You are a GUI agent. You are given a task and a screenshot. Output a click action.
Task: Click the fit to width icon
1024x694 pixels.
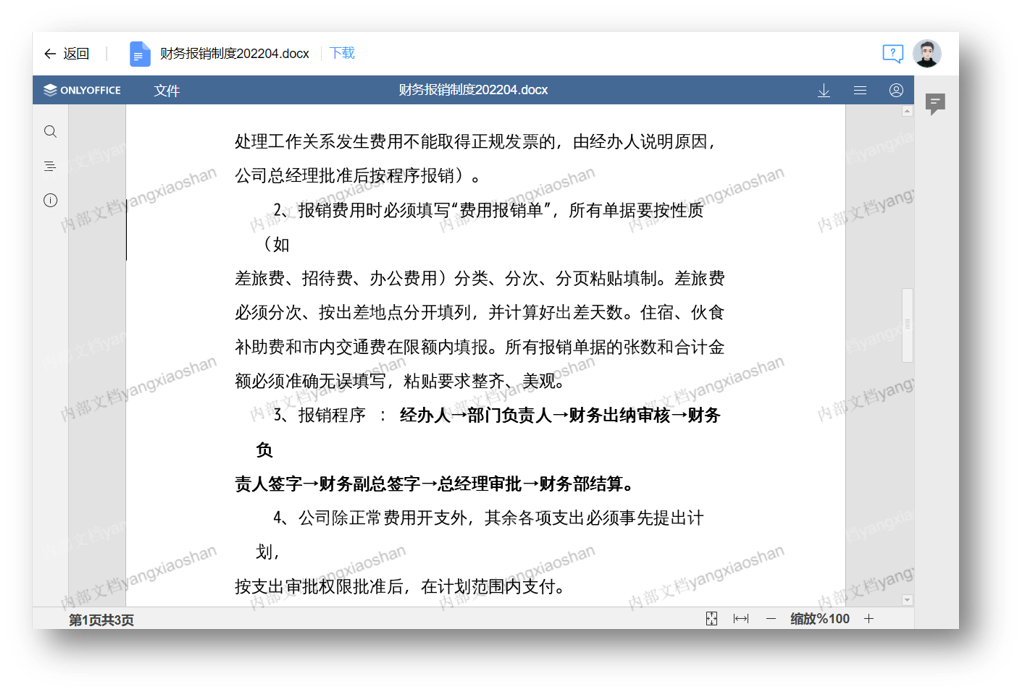click(741, 619)
